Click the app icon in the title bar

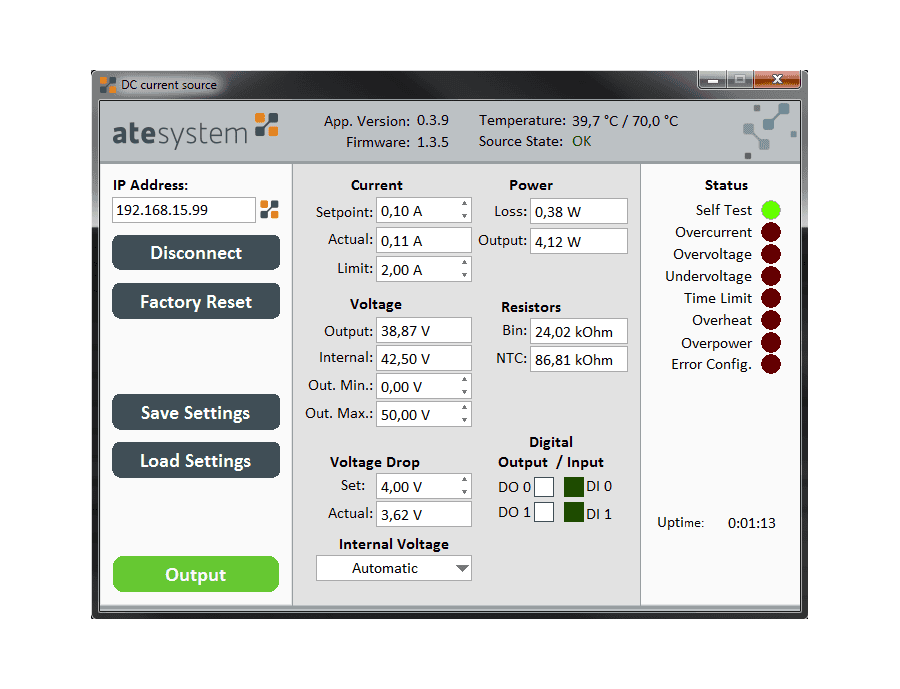click(x=108, y=84)
